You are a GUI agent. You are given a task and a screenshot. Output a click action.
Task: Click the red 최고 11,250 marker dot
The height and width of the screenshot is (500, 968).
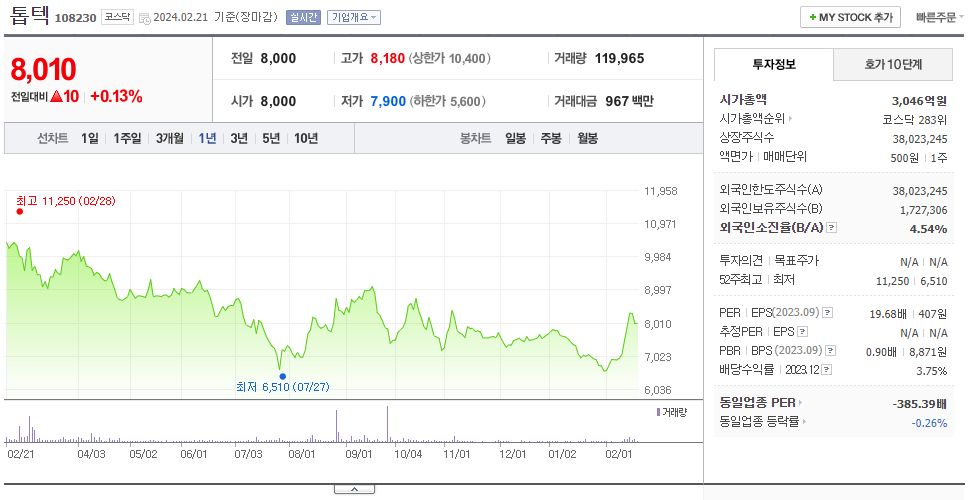pyautogui.click(x=20, y=212)
